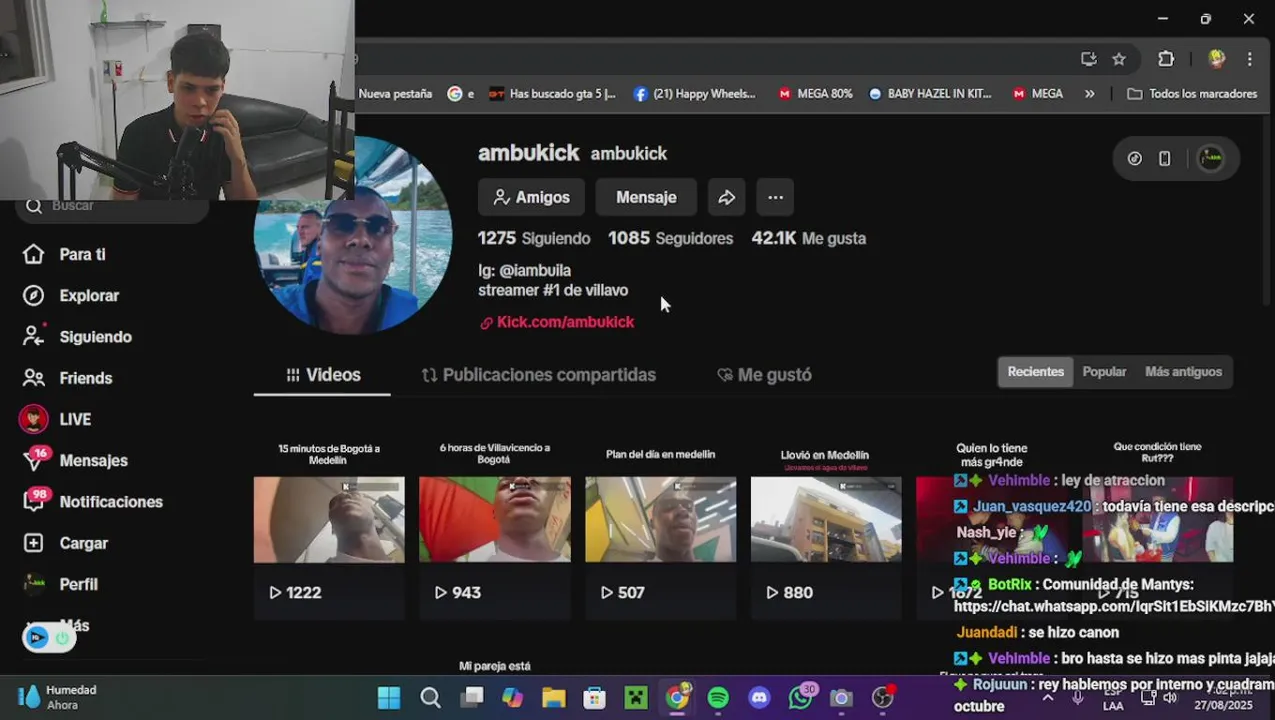1275x720 pixels.
Task: Open the Todos los marcadores folder
Action: [x=1191, y=94]
